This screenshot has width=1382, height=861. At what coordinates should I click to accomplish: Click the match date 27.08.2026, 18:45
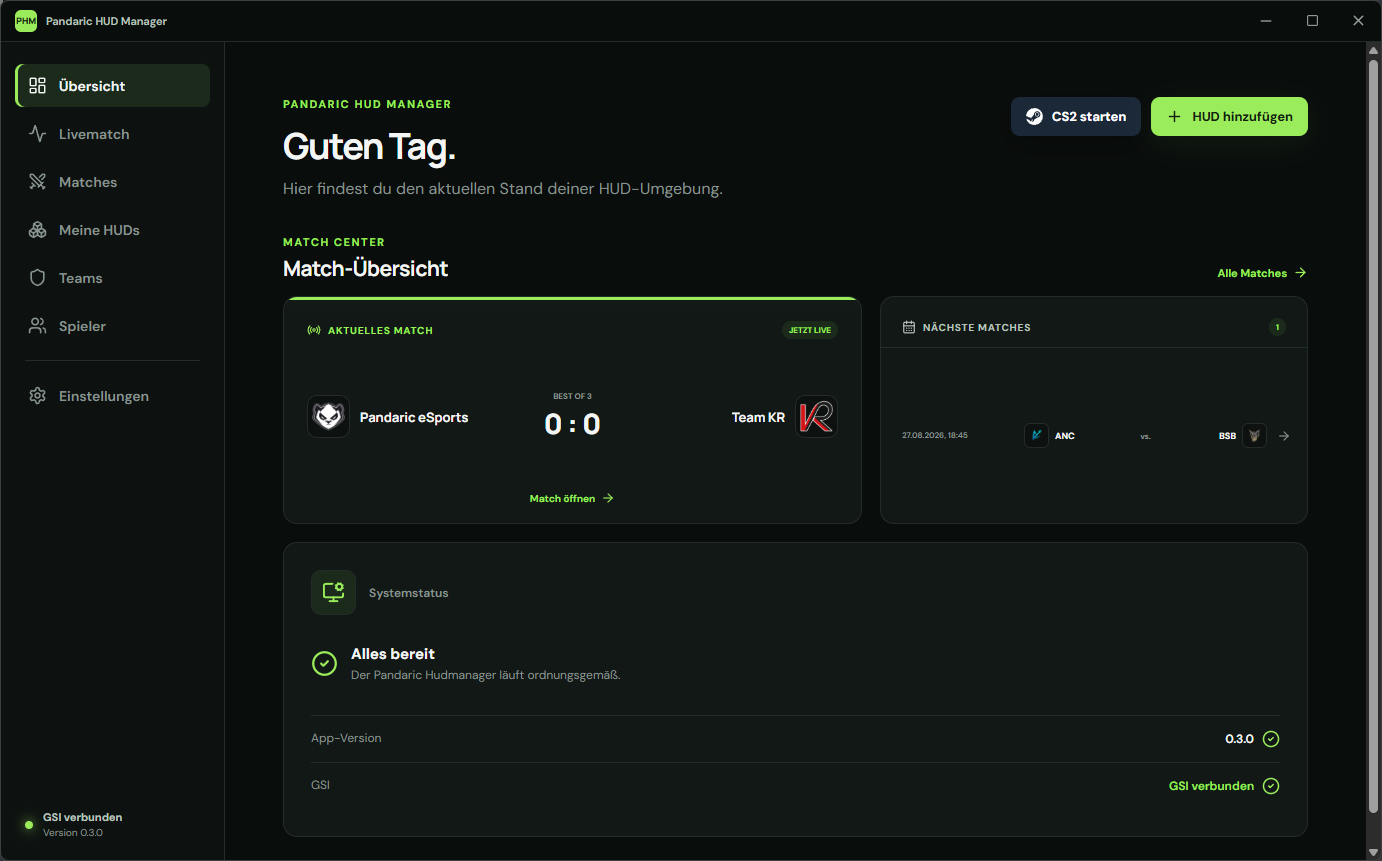[934, 436]
